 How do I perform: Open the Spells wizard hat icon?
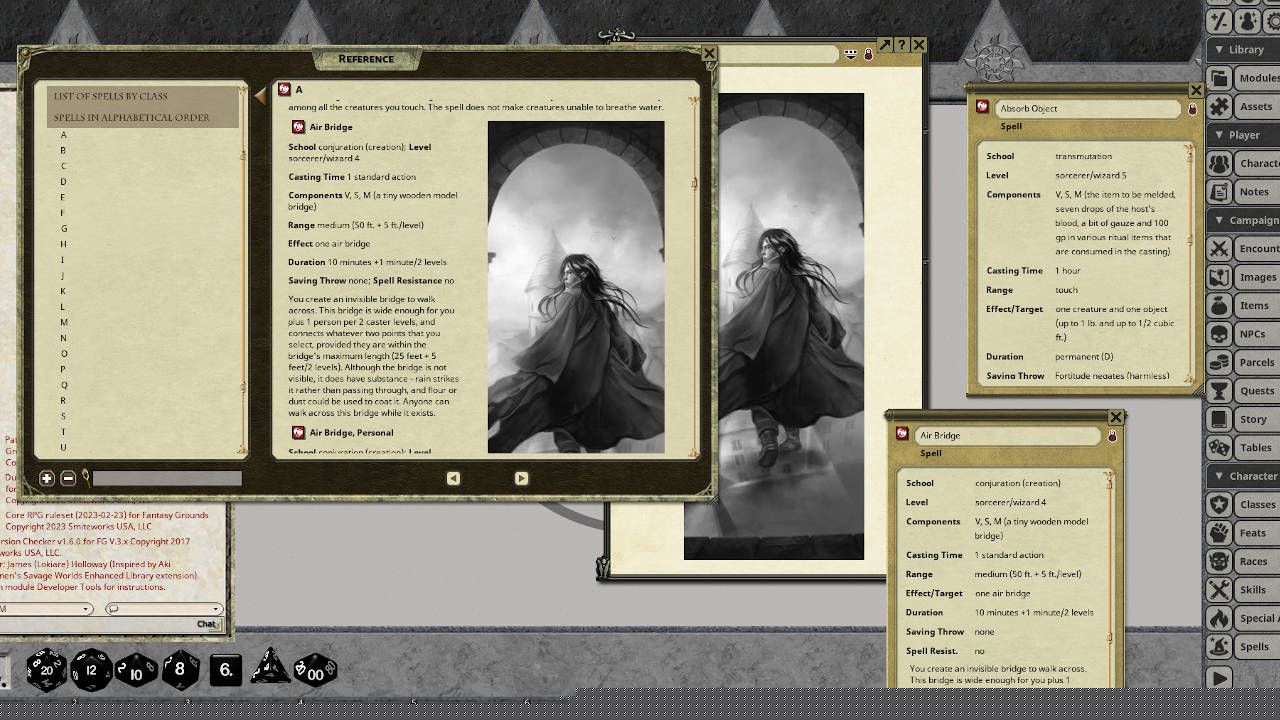tap(1219, 646)
